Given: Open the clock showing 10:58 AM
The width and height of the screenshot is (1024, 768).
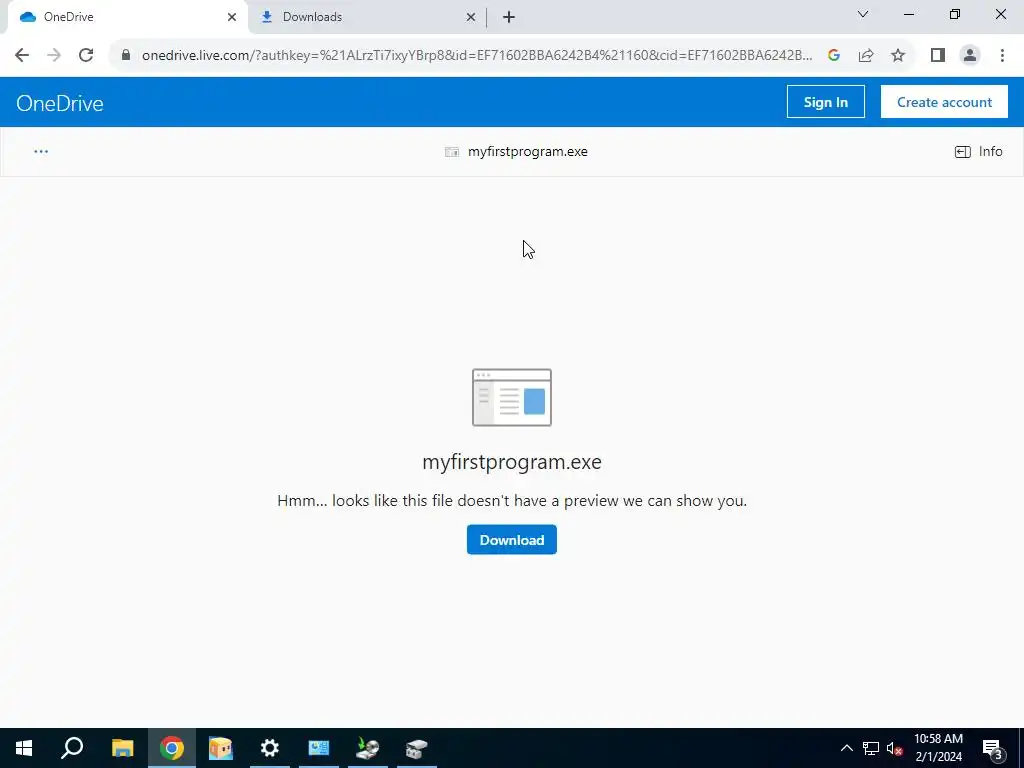Looking at the screenshot, I should click(x=938, y=748).
